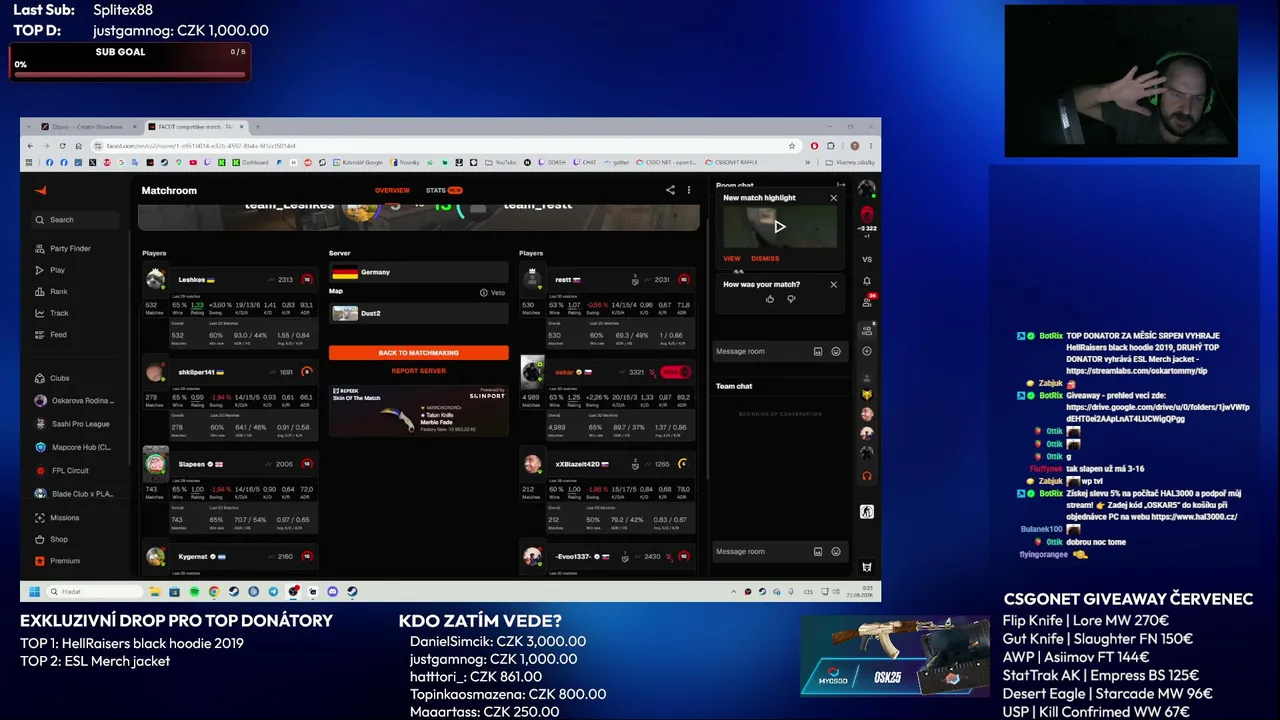Image resolution: width=1280 pixels, height=720 pixels.
Task: Switch to the OVERVIEW tab
Action: tap(392, 190)
